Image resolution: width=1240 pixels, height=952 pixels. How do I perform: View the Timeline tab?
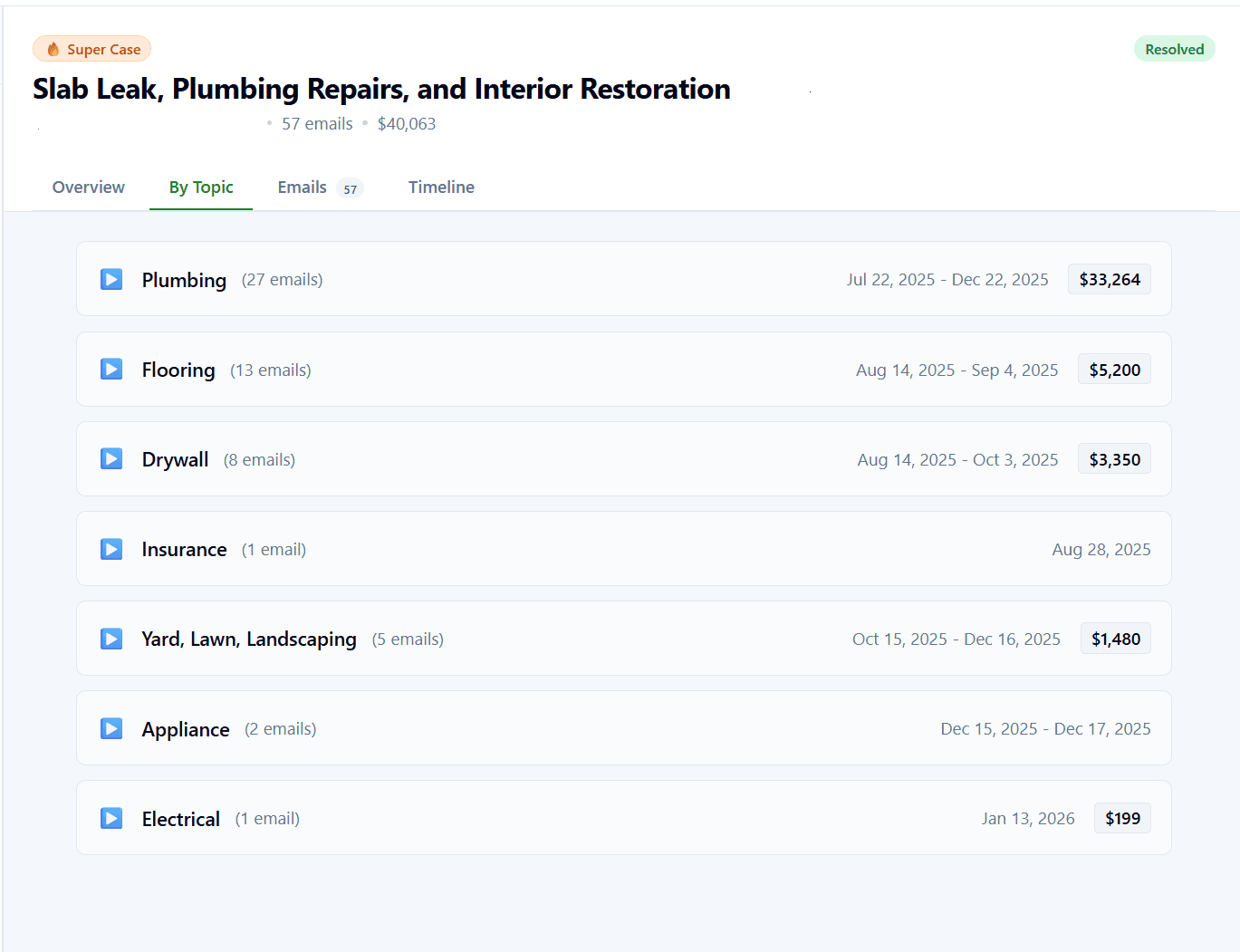tap(441, 187)
